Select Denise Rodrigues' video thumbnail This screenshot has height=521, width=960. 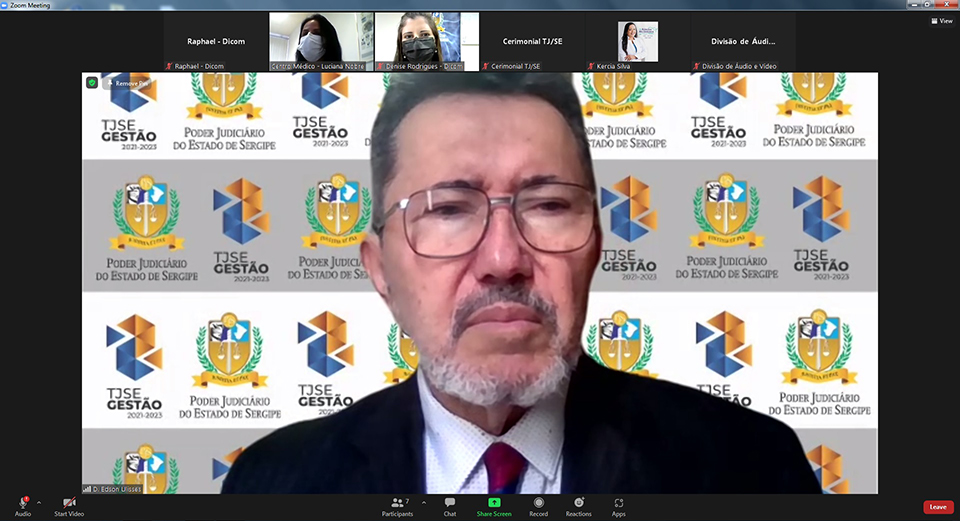click(x=426, y=42)
